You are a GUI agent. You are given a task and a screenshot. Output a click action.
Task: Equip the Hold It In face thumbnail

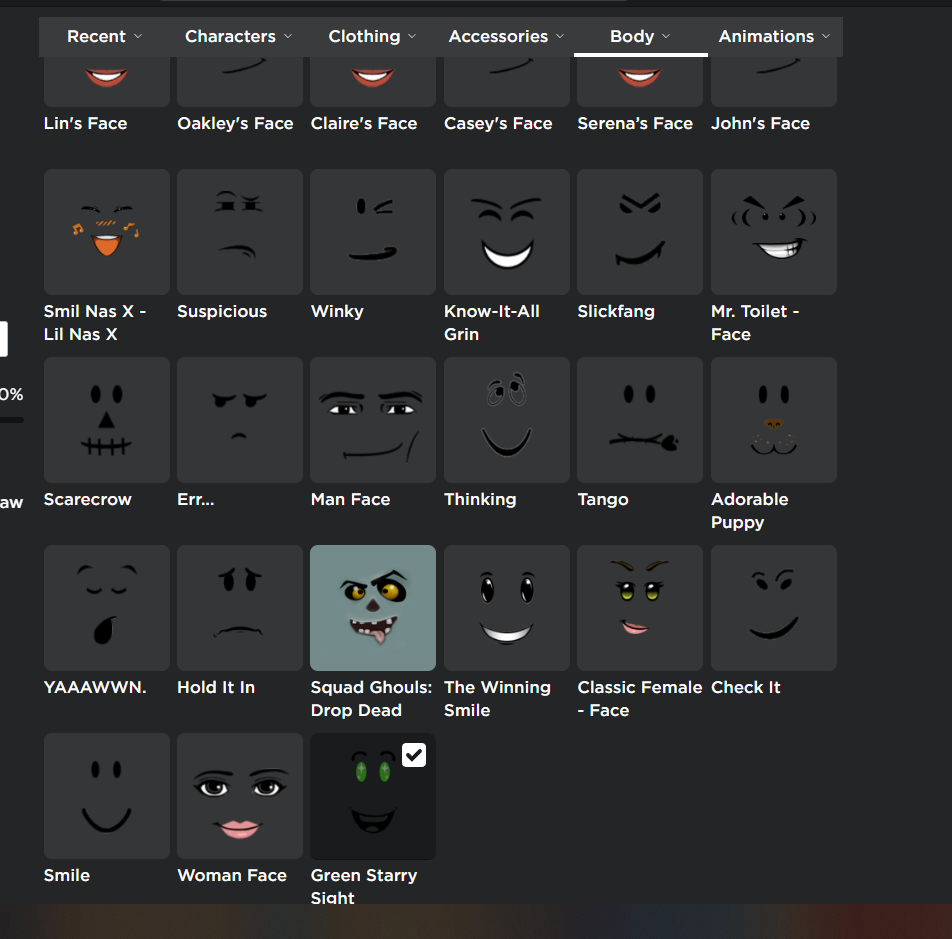point(240,608)
